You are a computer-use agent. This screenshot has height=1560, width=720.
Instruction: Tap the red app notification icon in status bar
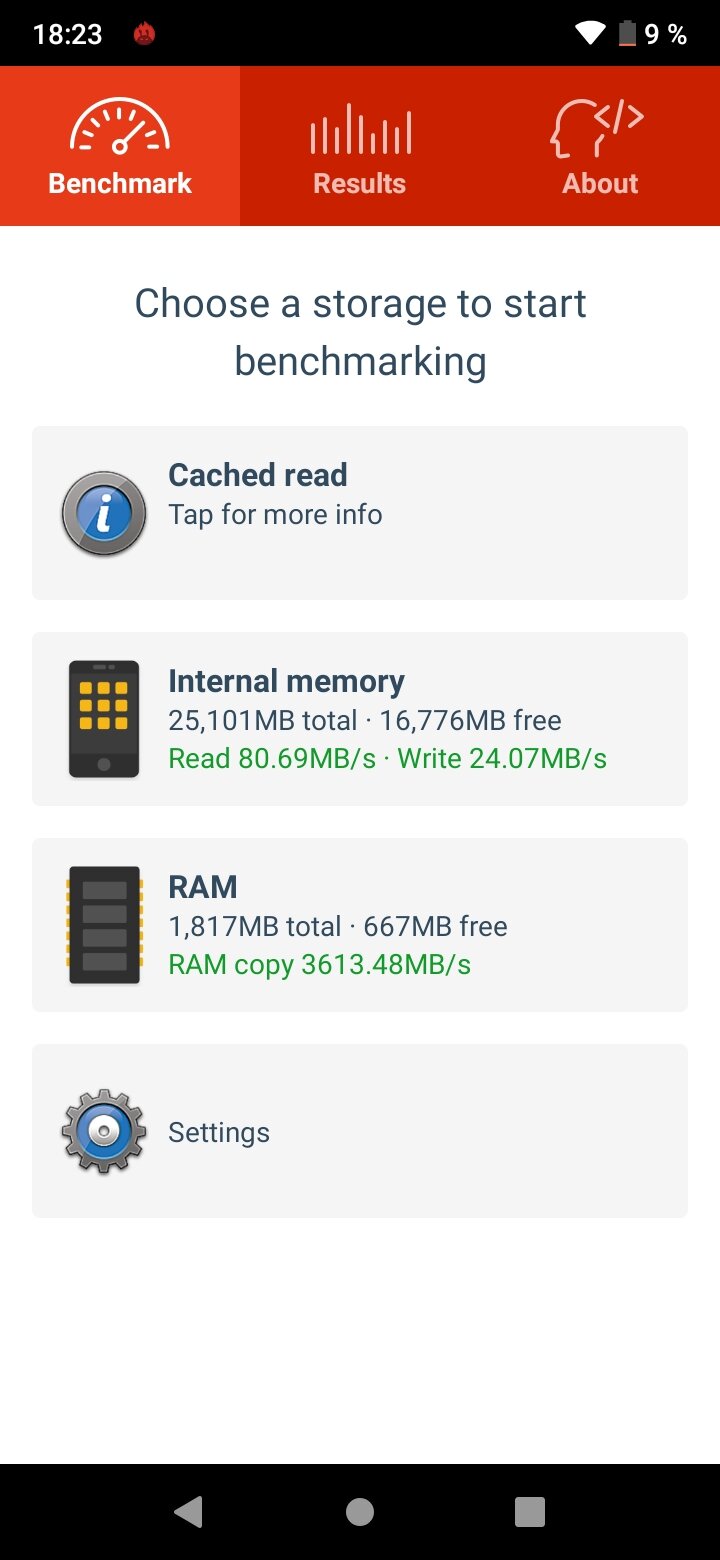point(144,35)
